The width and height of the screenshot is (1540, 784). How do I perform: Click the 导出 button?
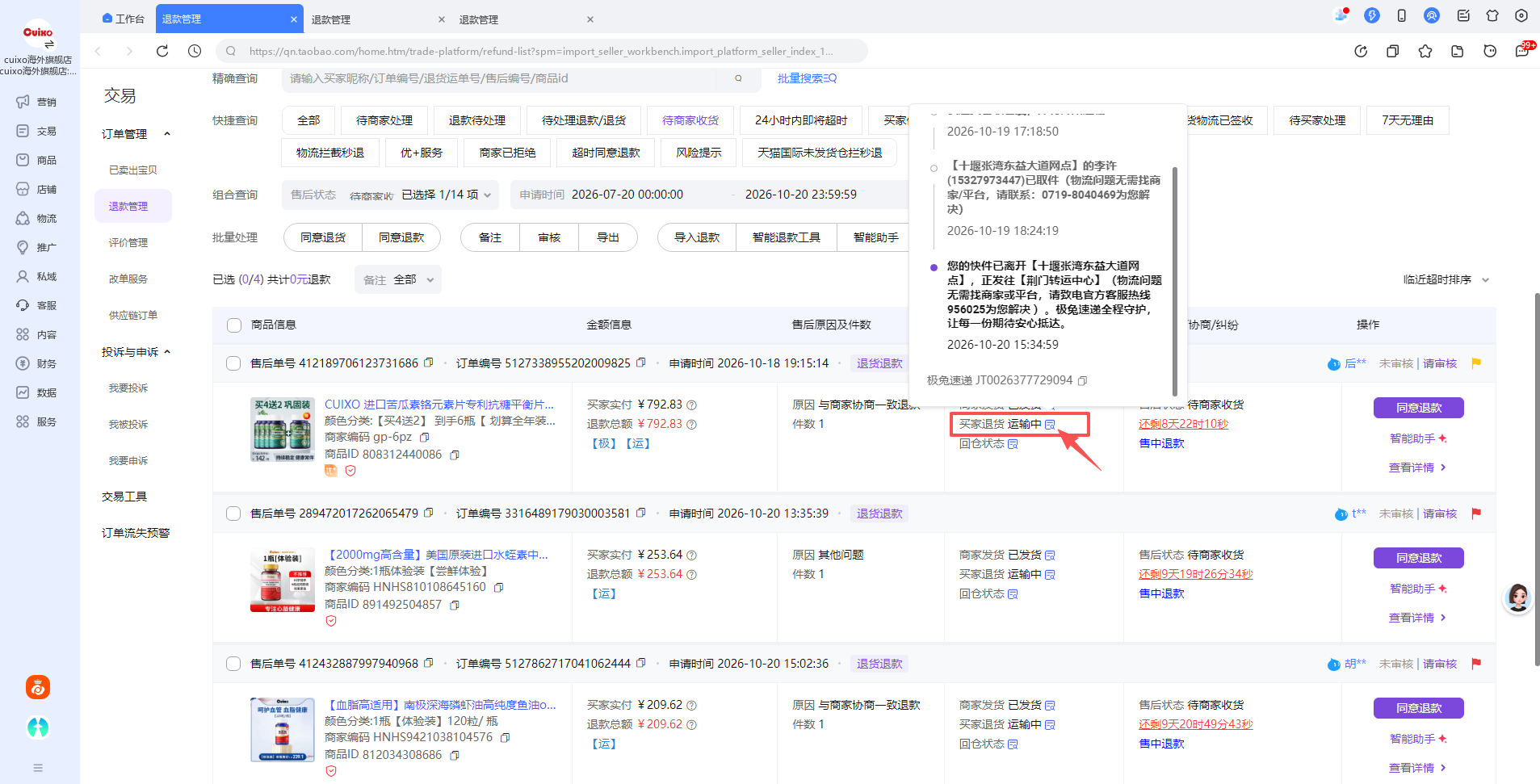pyautogui.click(x=608, y=237)
